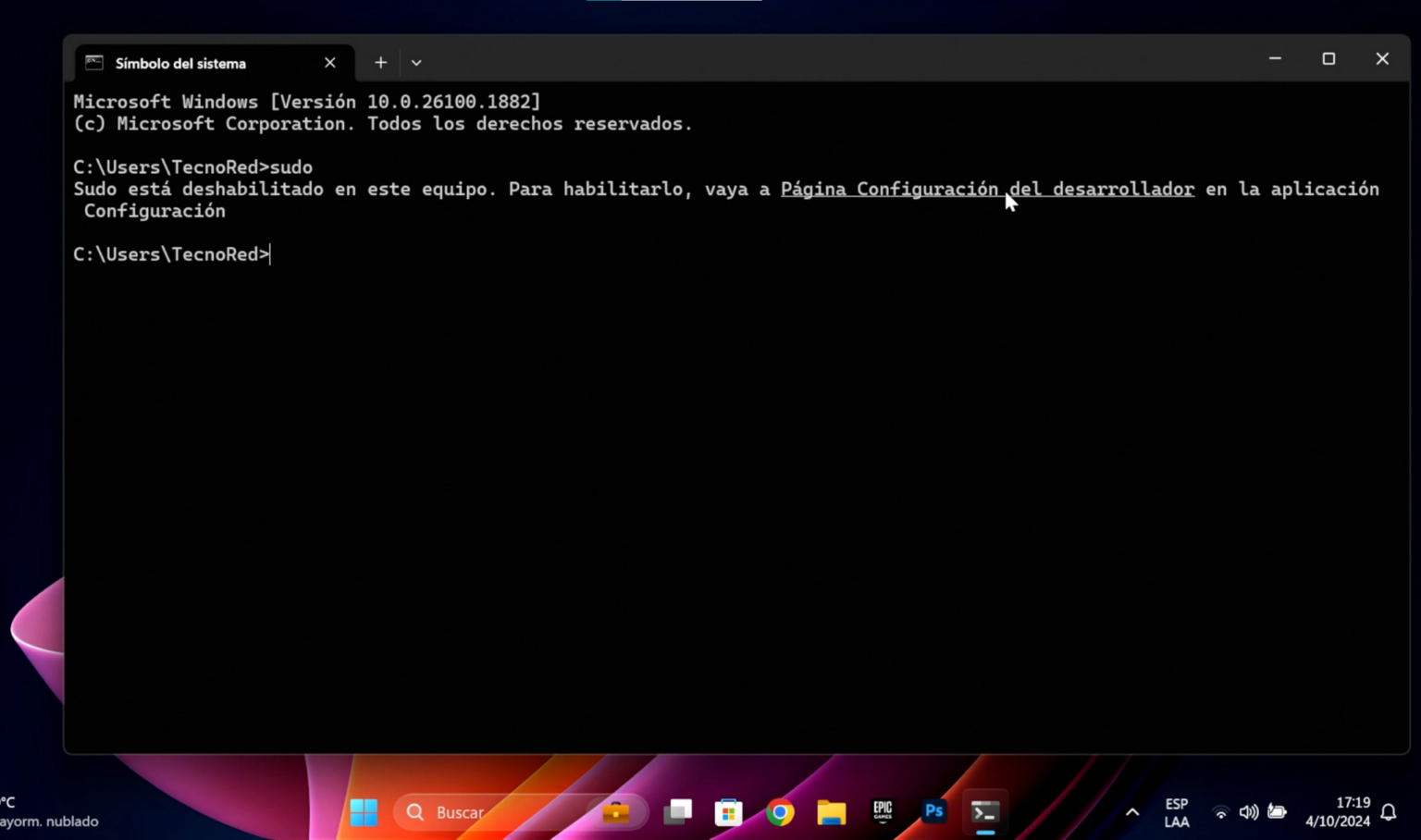This screenshot has width=1421, height=840.
Task: Open the new tab dropdown chevron
Action: [x=415, y=62]
